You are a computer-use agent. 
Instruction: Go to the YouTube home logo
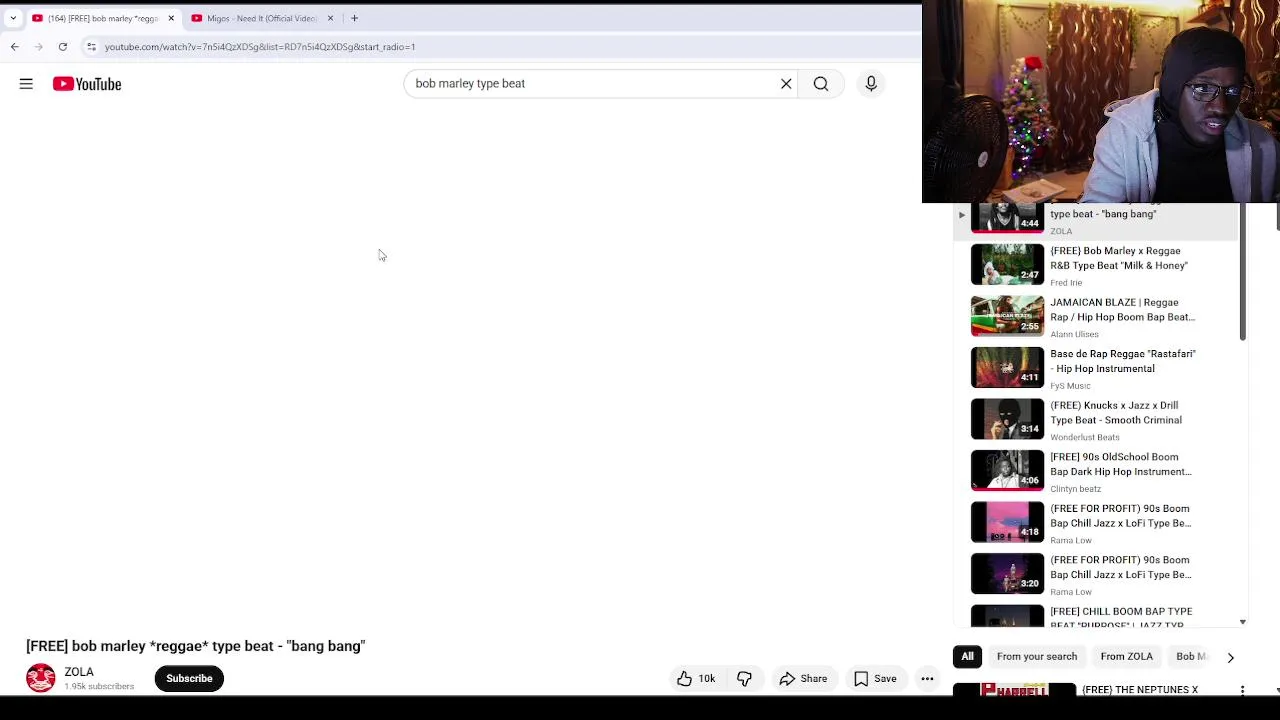pos(87,84)
